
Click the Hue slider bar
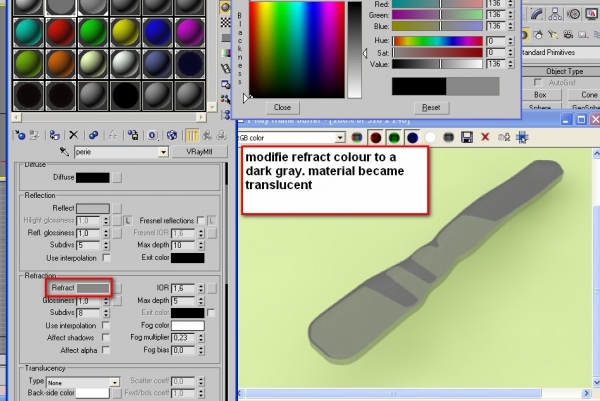point(437,41)
